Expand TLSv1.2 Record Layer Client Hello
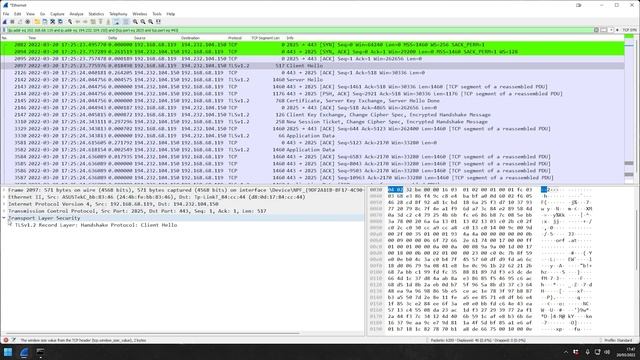Viewport: 640px width, 360px height. point(11,225)
